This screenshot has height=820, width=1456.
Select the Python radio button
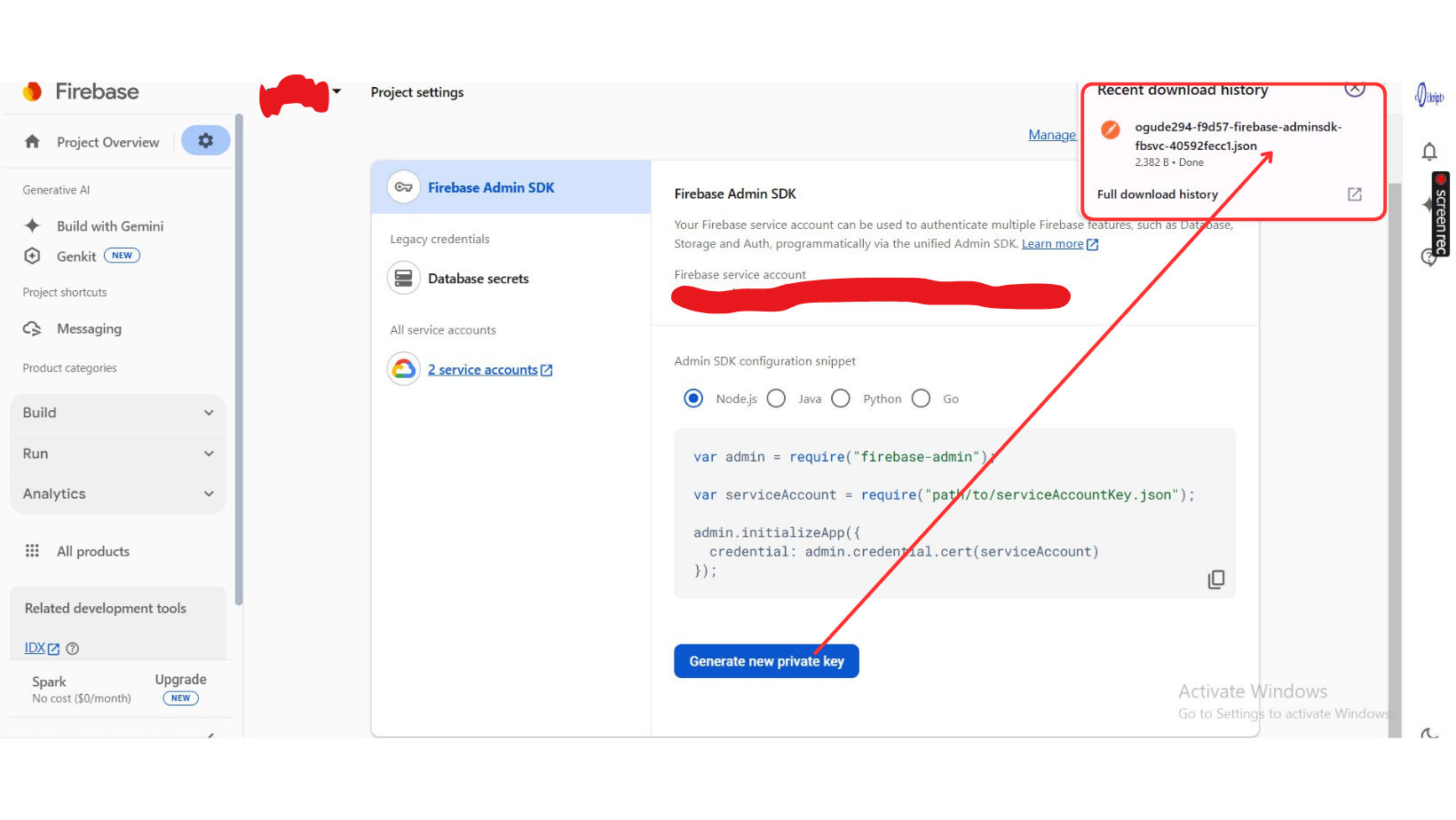point(841,398)
